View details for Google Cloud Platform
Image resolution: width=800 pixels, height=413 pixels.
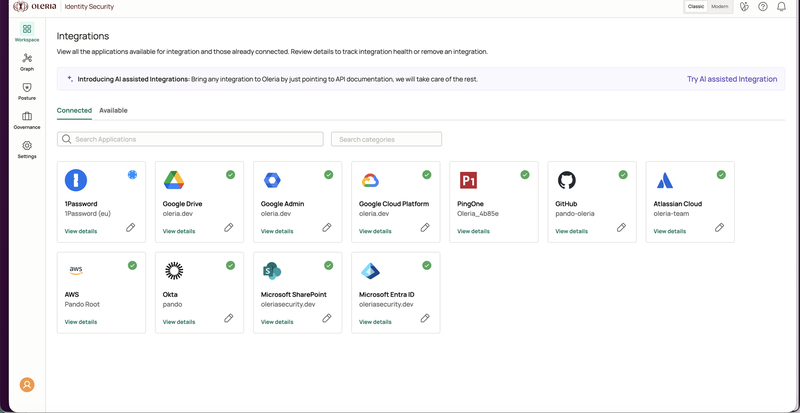pos(375,231)
